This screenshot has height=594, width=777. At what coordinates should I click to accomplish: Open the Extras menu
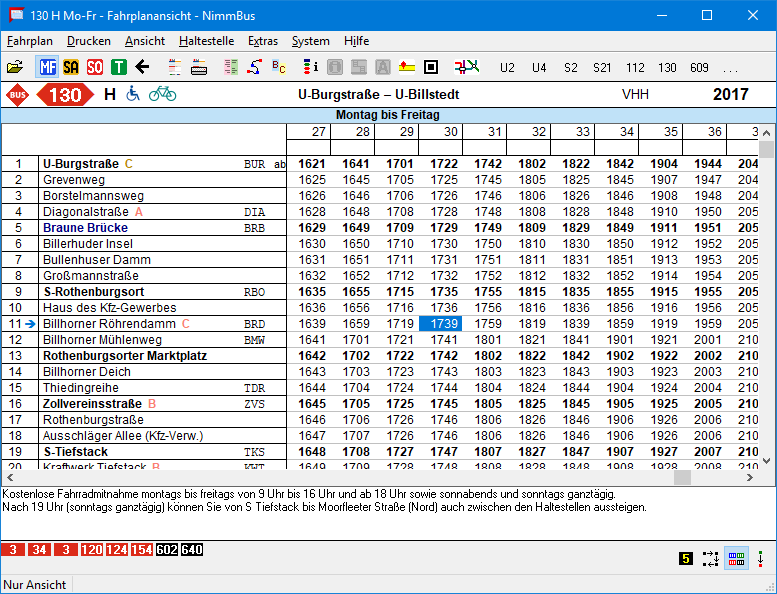pos(263,41)
